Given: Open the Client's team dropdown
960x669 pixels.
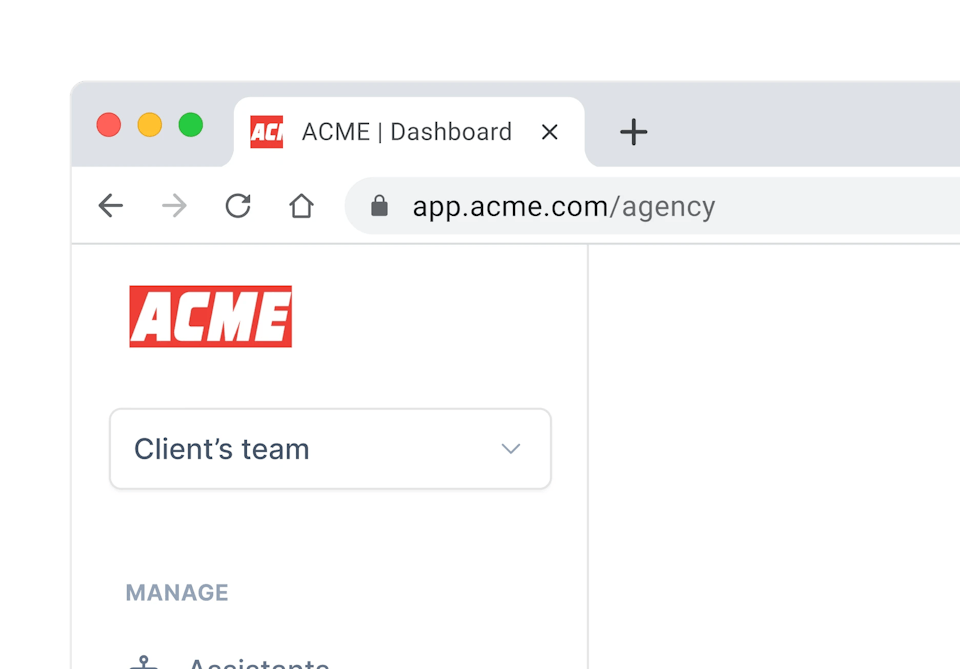Looking at the screenshot, I should 331,449.
